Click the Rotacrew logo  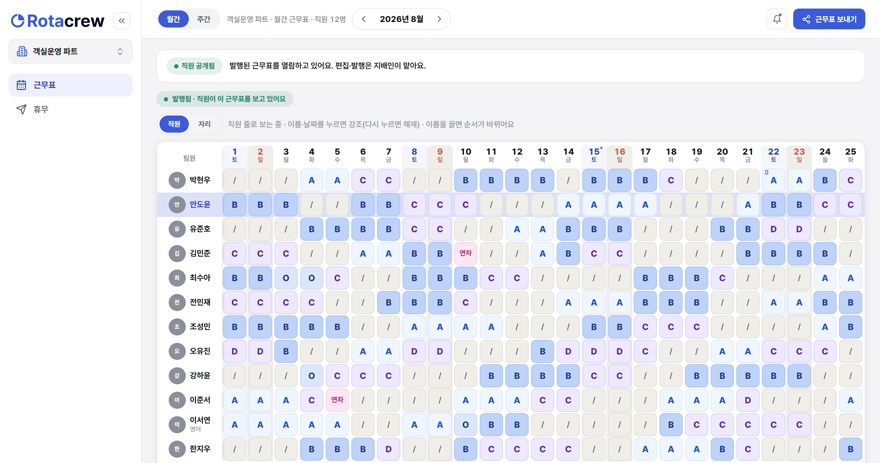pyautogui.click(x=58, y=21)
